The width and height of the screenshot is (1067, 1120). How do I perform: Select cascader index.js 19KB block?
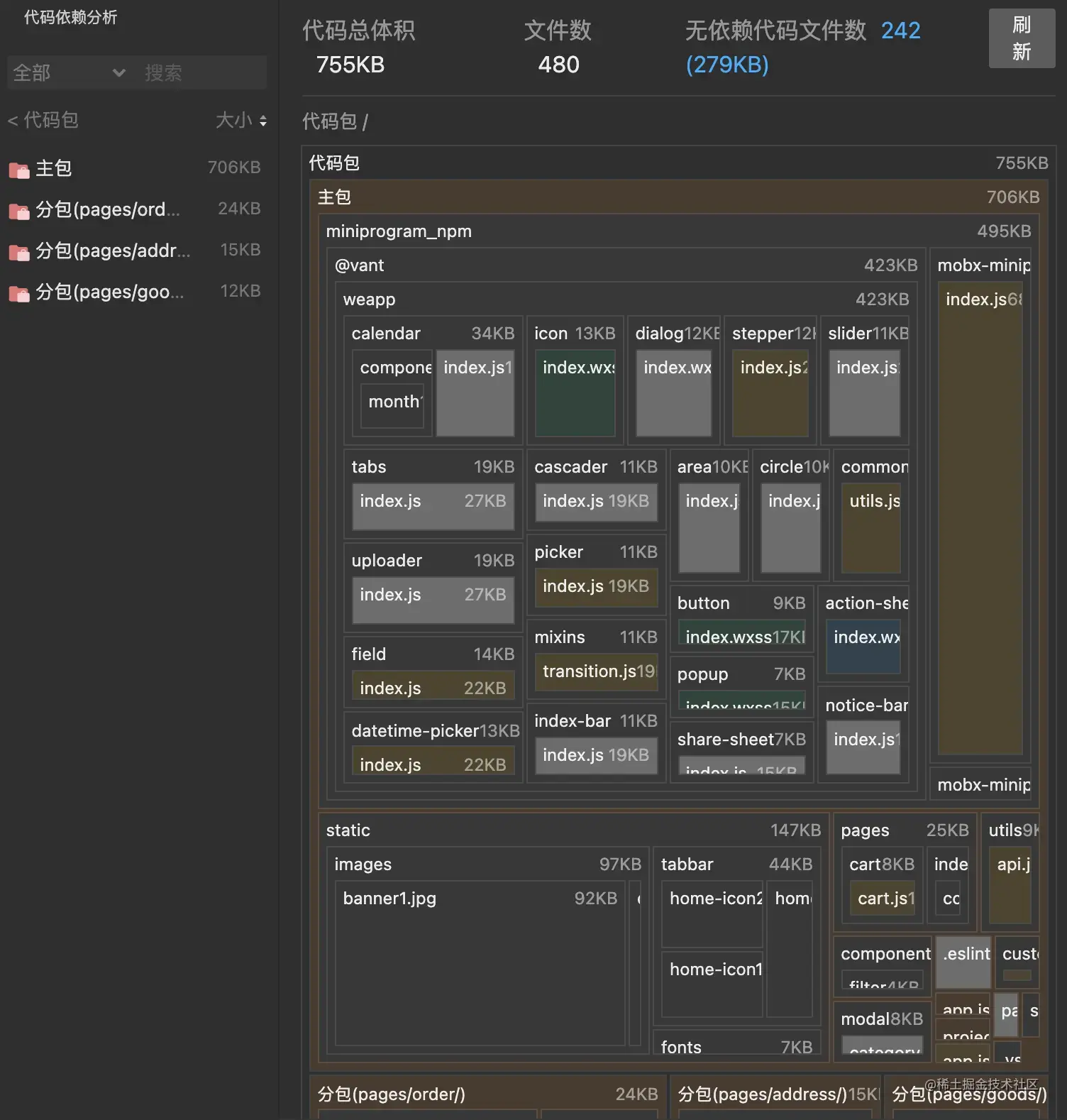(x=596, y=503)
